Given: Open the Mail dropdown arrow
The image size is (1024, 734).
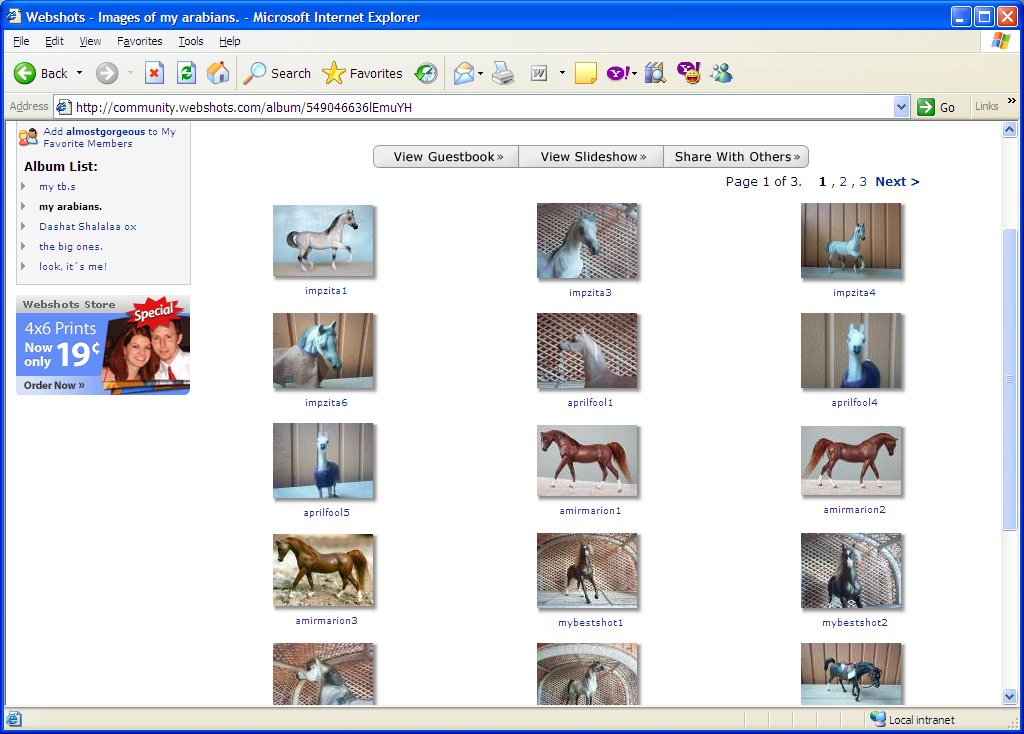Looking at the screenshot, I should (x=481, y=73).
